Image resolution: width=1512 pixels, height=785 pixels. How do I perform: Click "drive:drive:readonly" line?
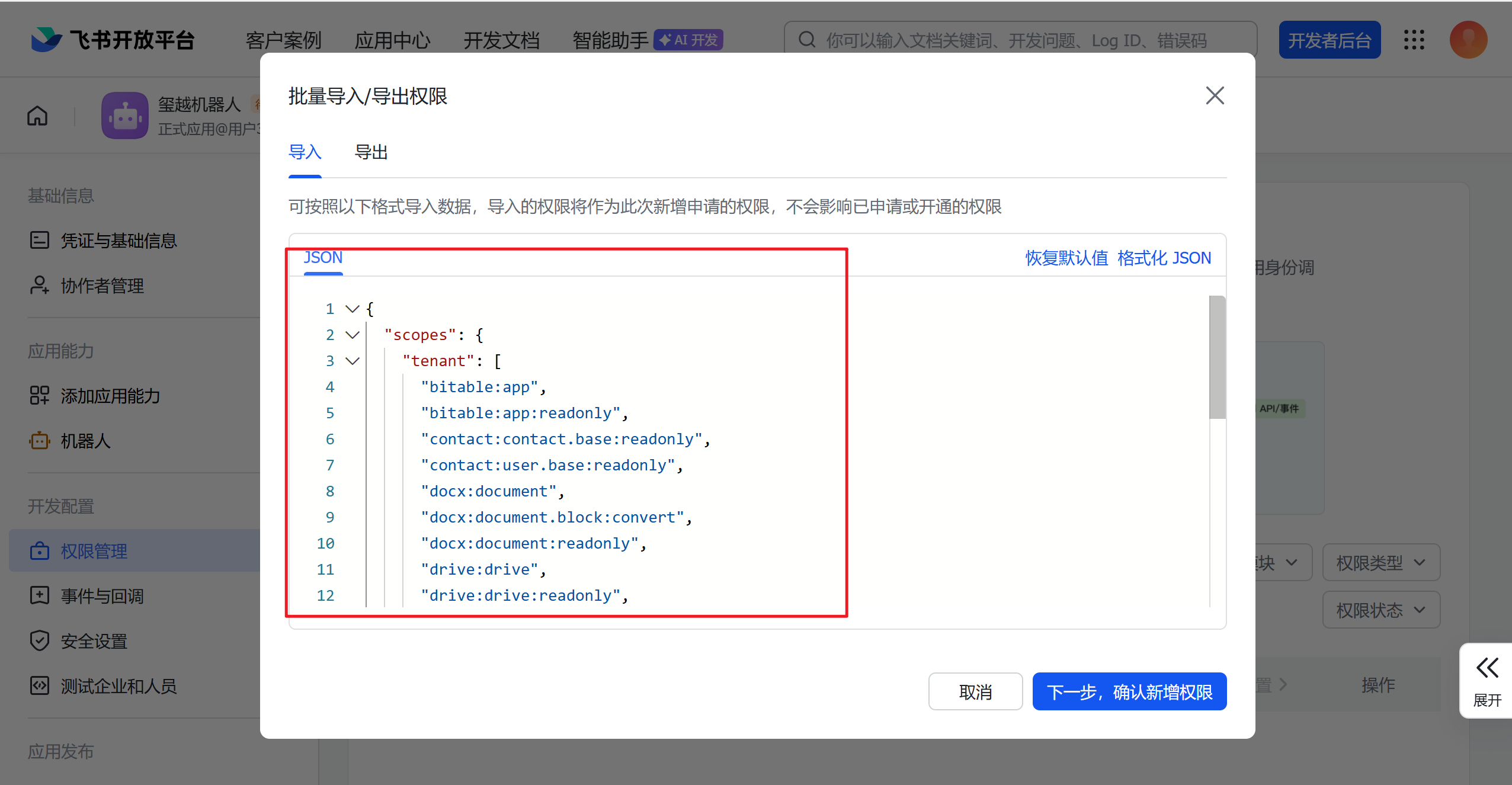click(x=524, y=595)
